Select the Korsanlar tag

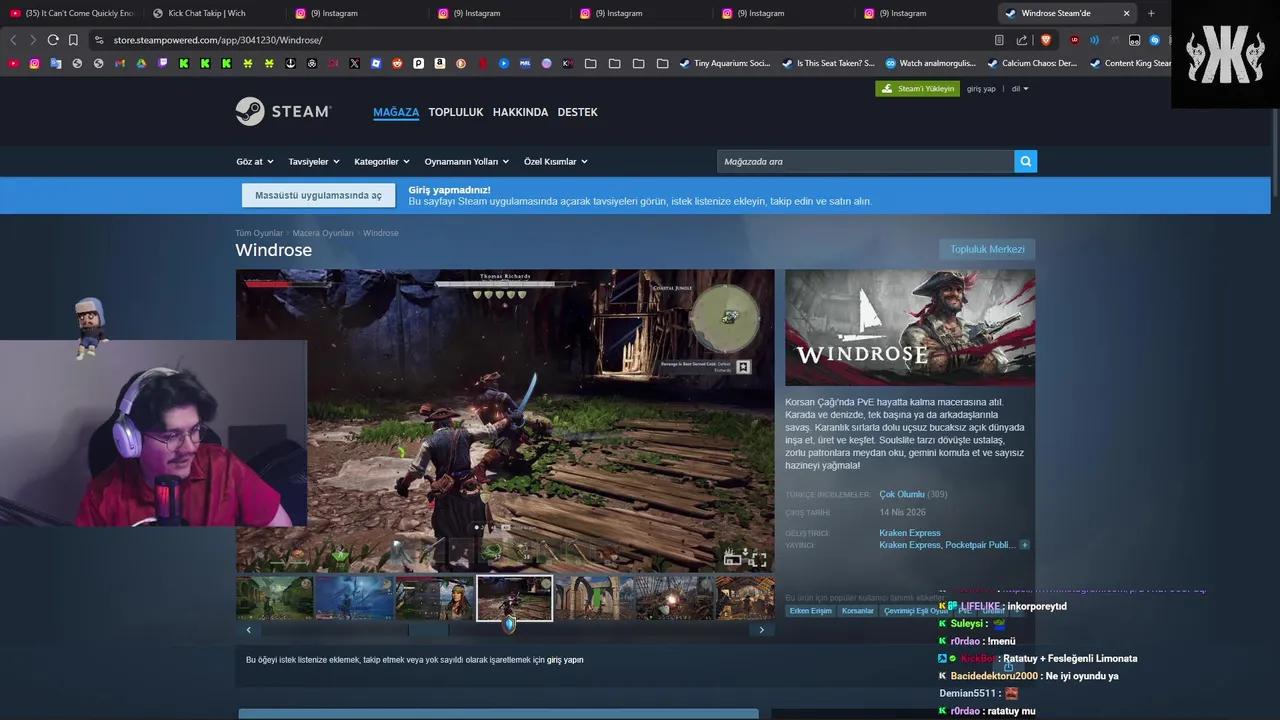click(x=857, y=611)
